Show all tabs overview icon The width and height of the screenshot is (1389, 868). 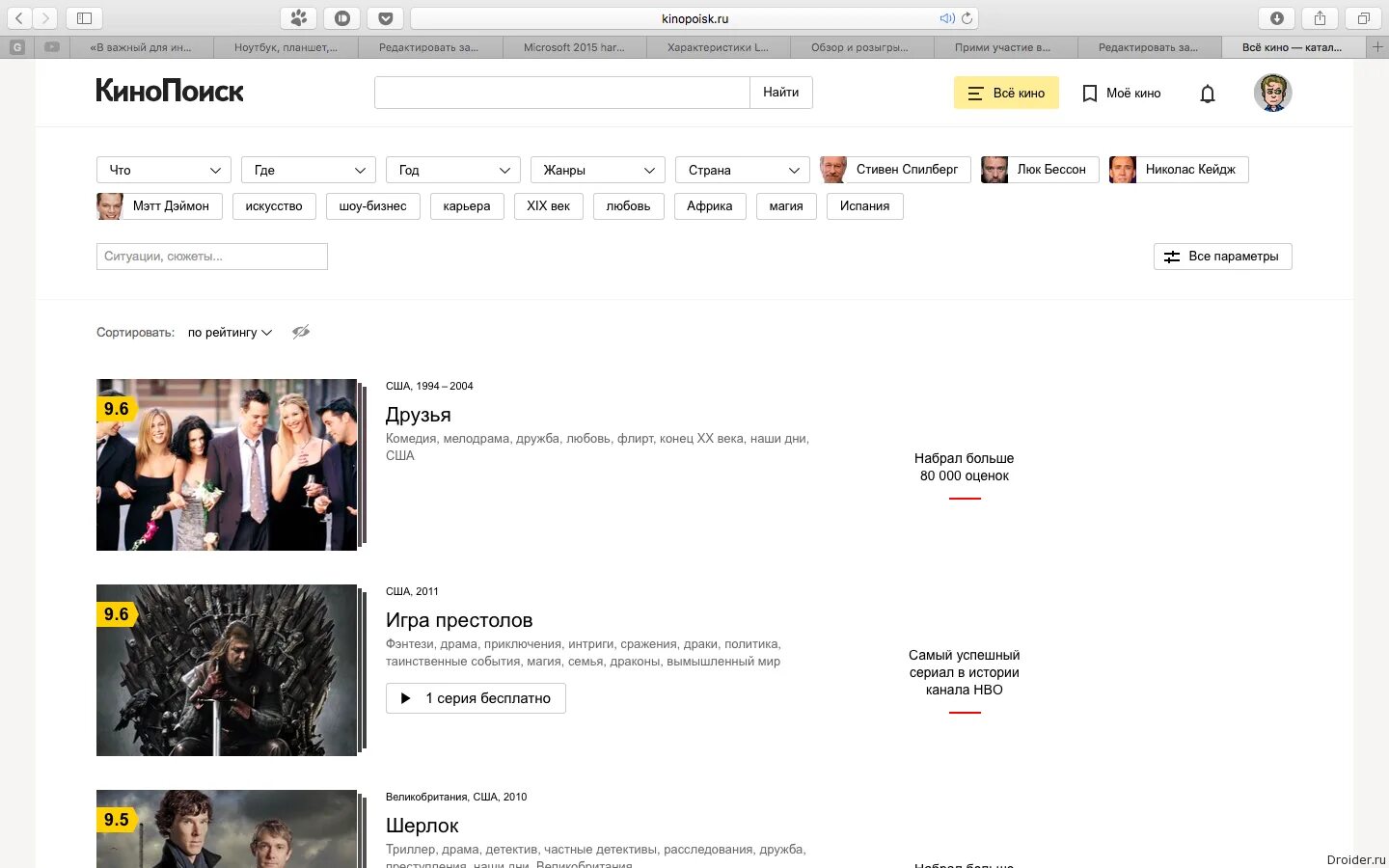pos(1363,18)
